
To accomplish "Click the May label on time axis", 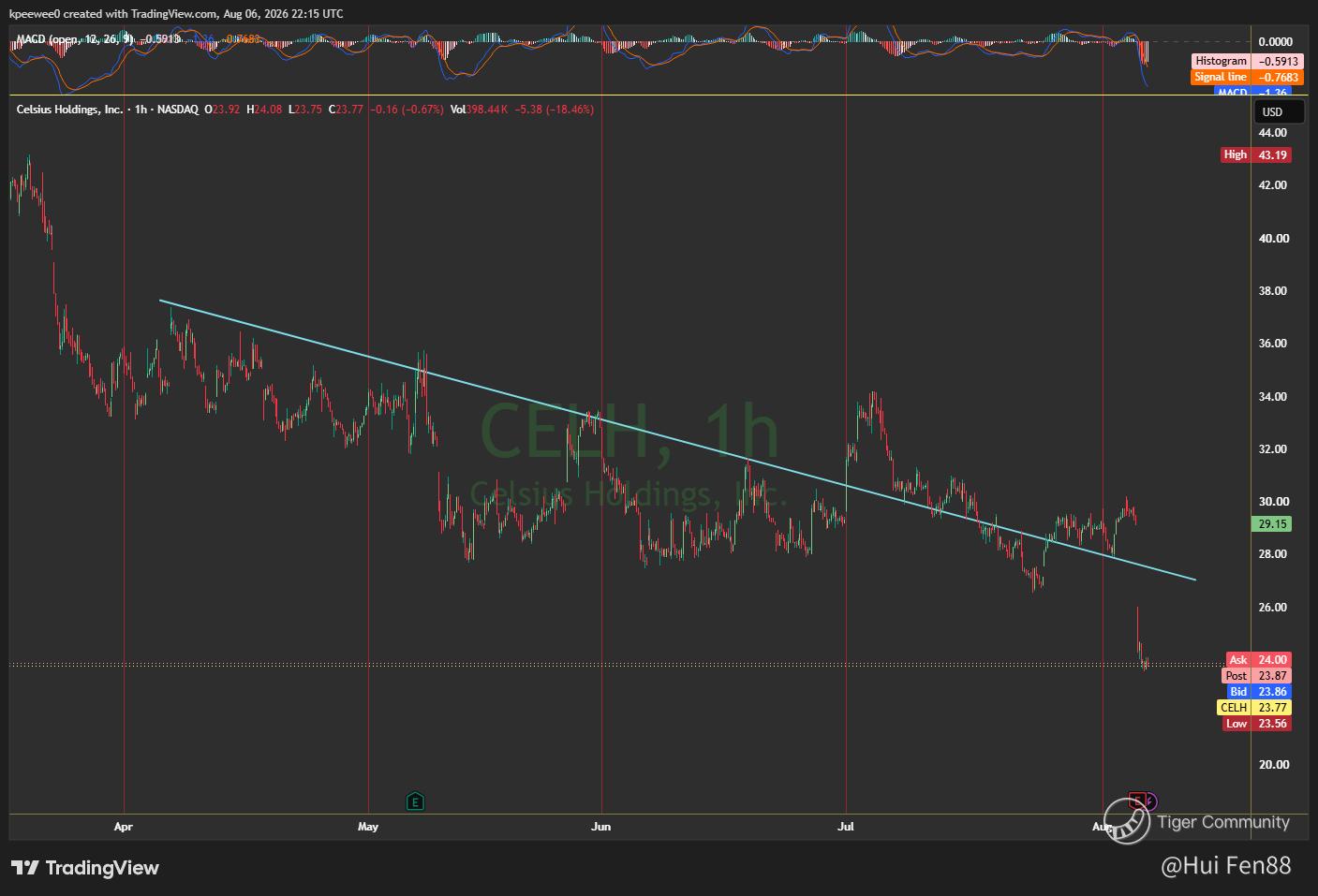I will pos(368,827).
